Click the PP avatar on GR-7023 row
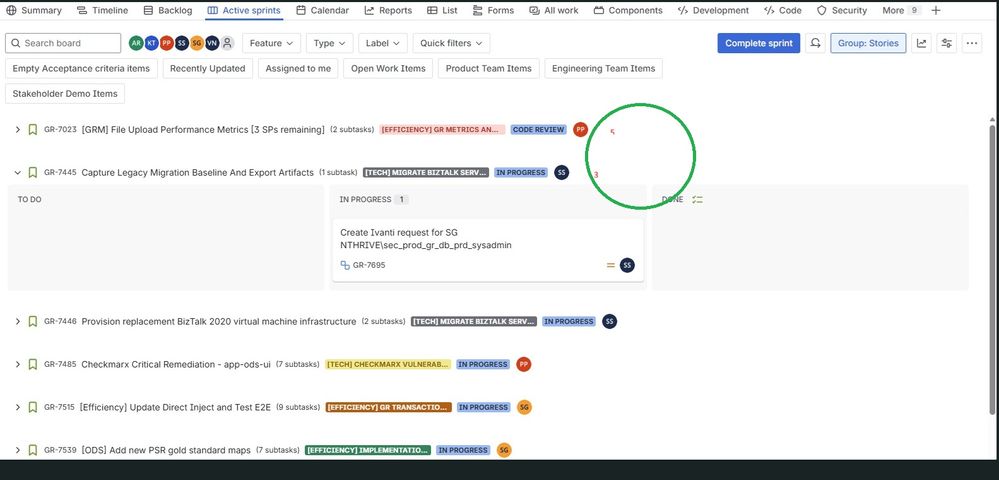999x480 pixels. tap(580, 129)
